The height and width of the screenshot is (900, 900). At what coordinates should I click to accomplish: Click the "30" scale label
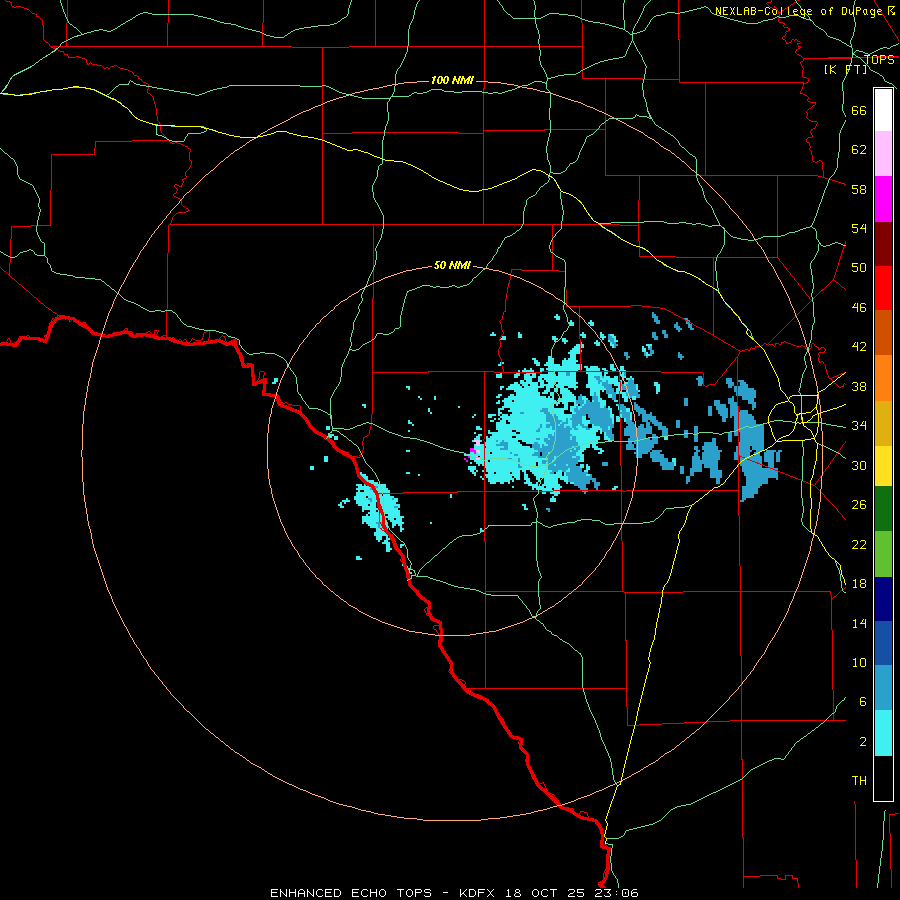tap(859, 465)
